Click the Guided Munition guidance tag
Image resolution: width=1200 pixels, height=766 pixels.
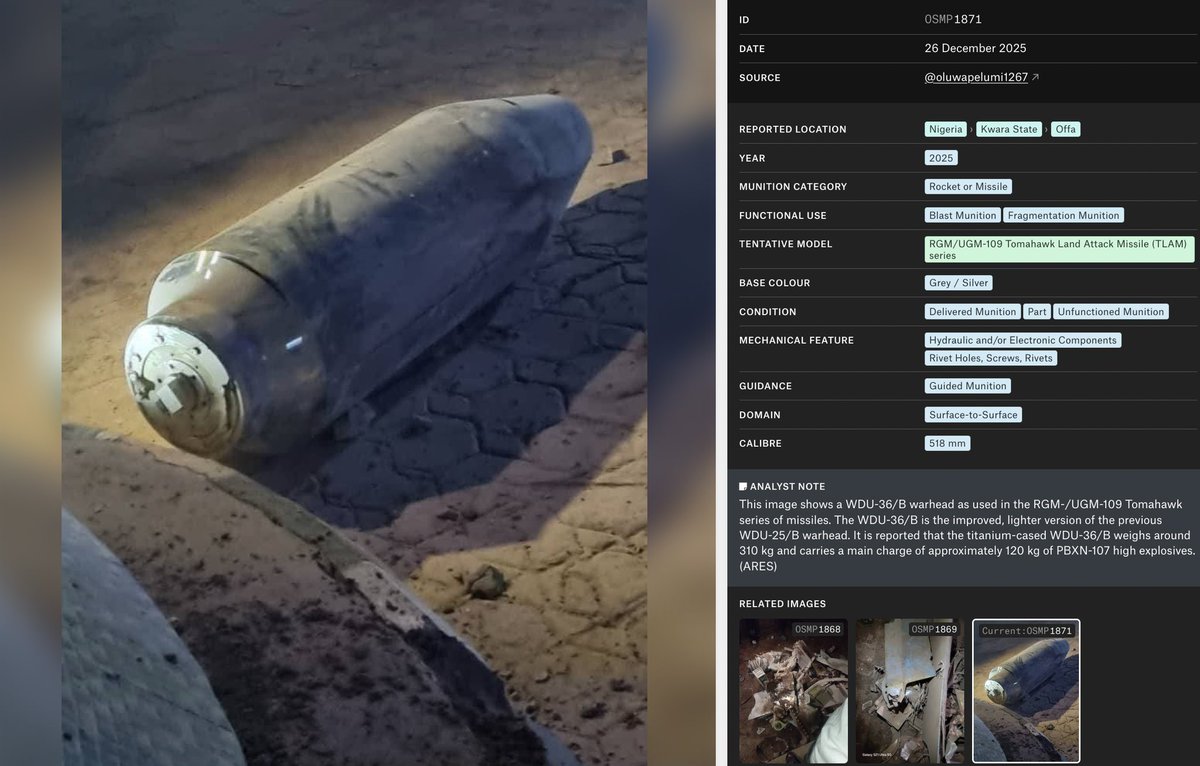[967, 385]
